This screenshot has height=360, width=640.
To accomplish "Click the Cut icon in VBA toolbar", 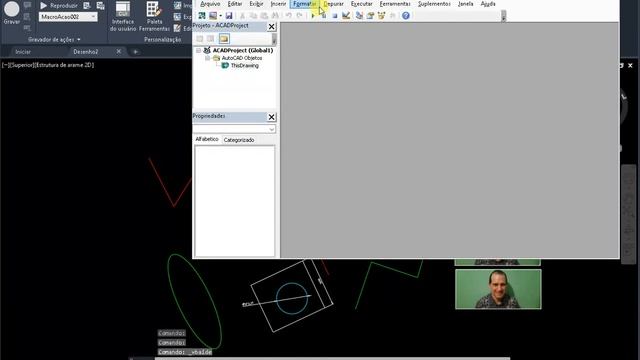I will [x=242, y=16].
